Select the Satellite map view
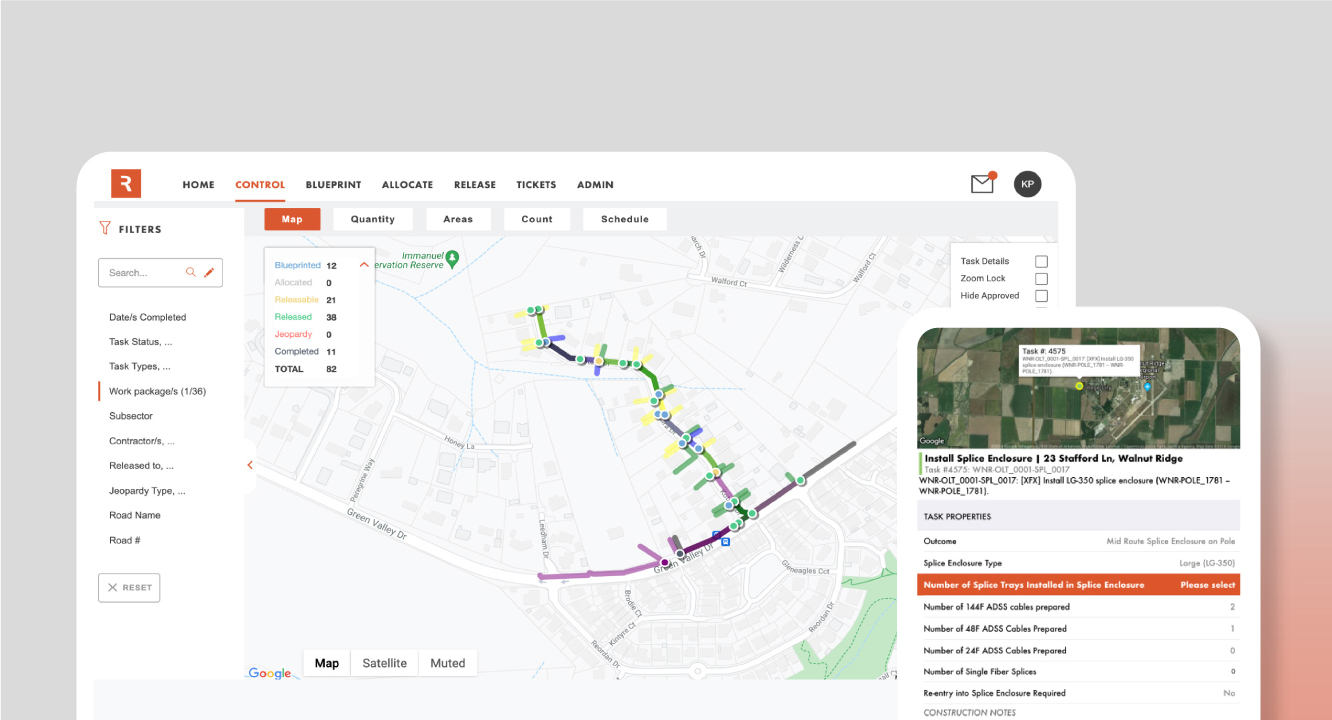Image resolution: width=1332 pixels, height=720 pixels. point(385,663)
